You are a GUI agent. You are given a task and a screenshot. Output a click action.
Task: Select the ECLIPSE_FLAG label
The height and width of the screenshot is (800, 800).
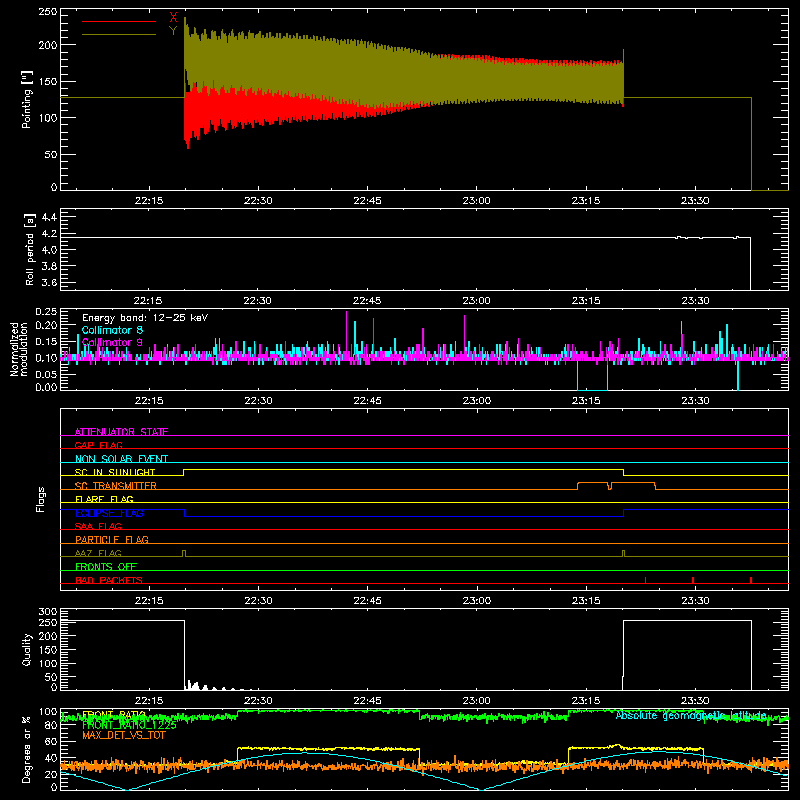point(109,513)
